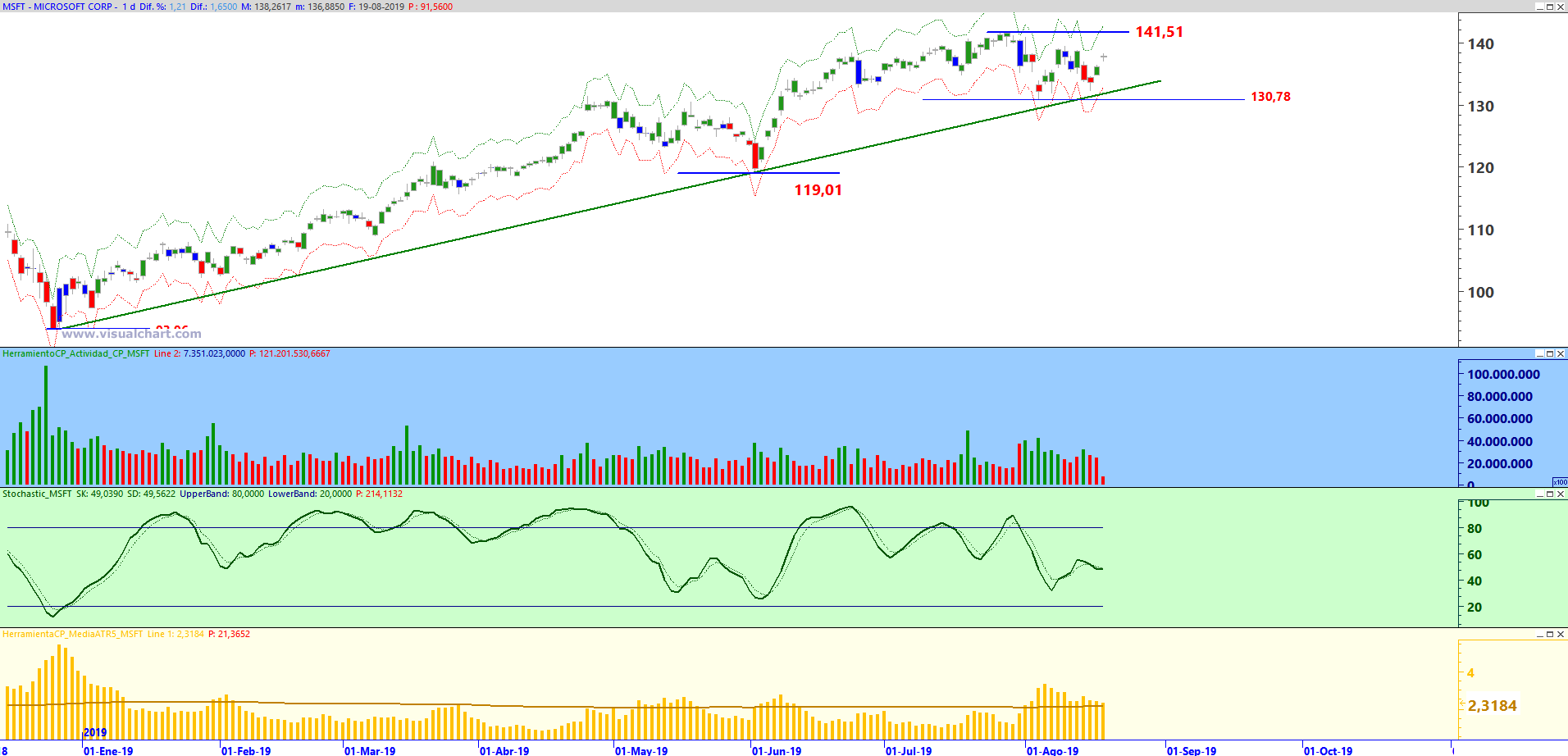The height and width of the screenshot is (756, 1568).
Task: Click the 120 price axis label
Action: [x=1481, y=168]
